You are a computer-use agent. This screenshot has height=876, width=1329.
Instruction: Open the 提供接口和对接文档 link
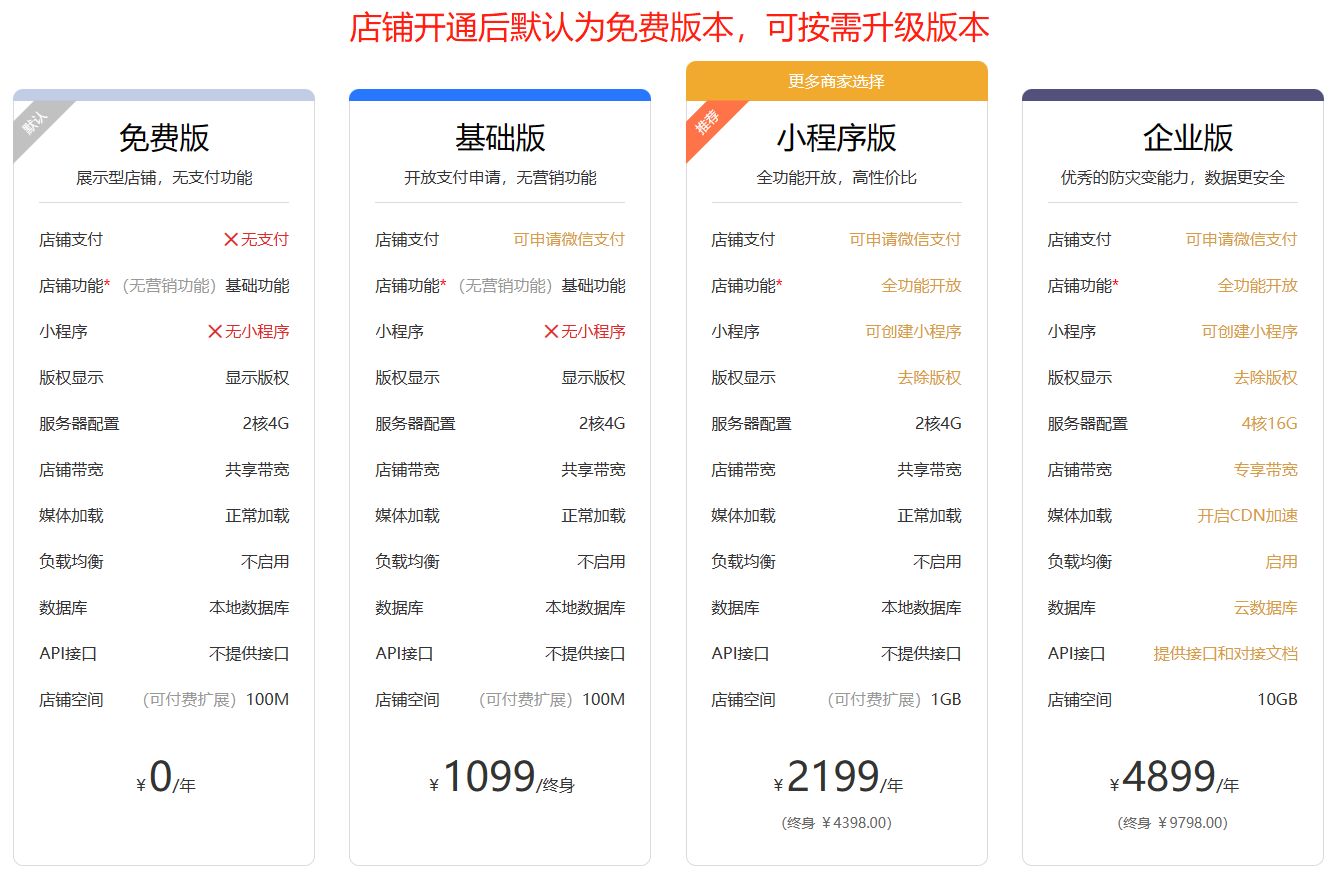1225,654
